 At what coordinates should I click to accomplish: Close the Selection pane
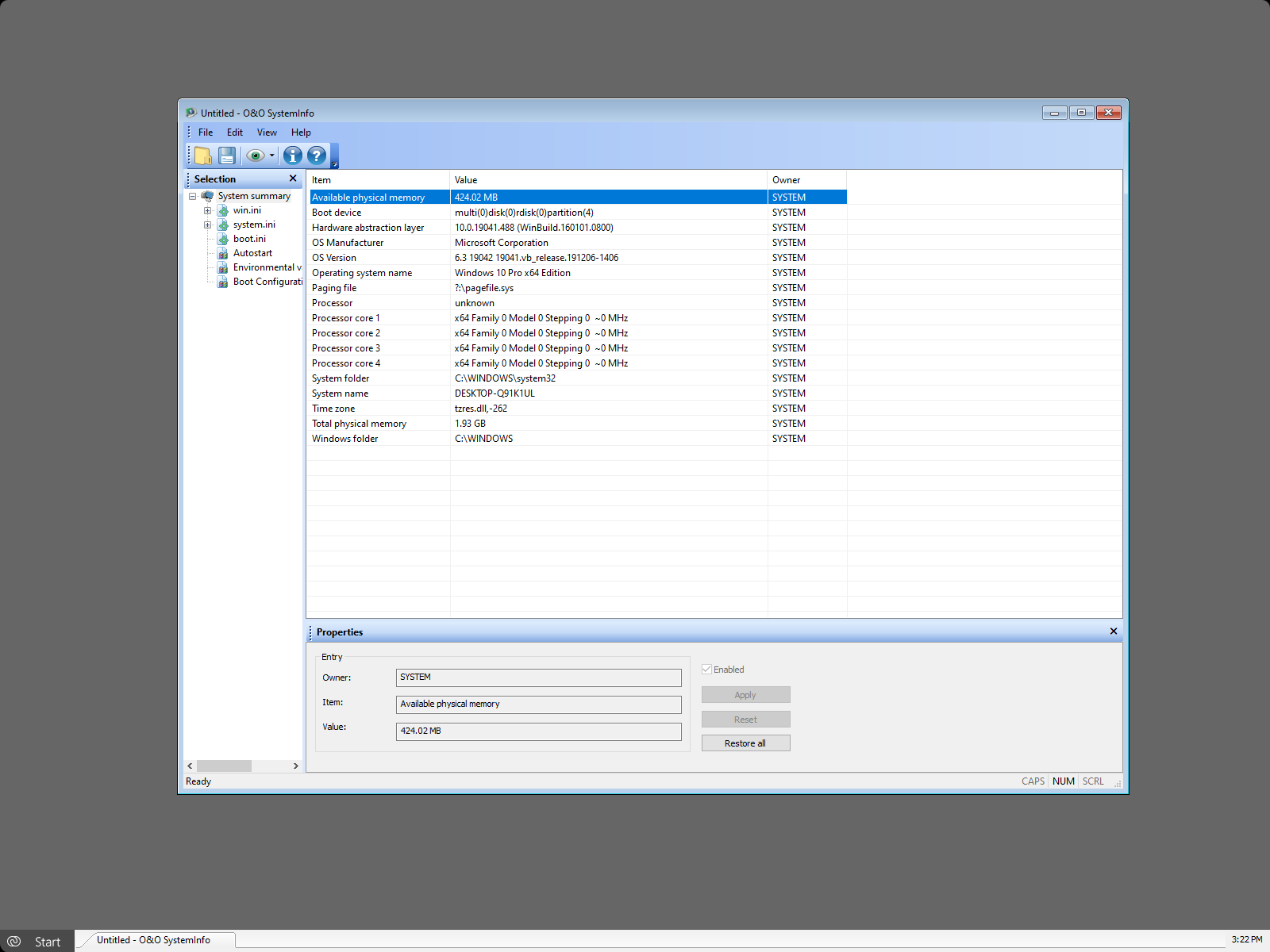pyautogui.click(x=293, y=178)
